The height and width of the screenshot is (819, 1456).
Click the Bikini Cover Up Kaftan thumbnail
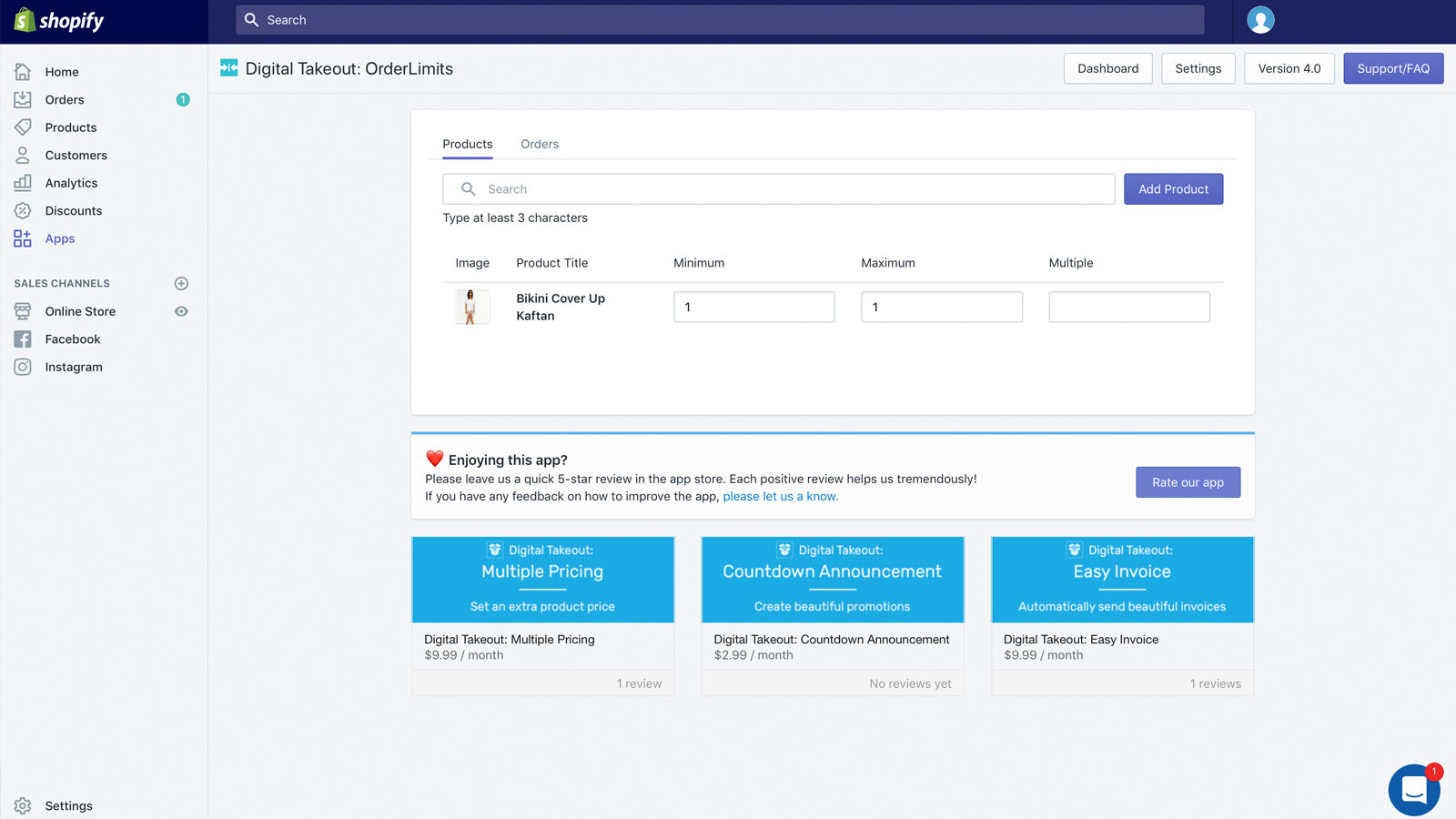click(x=471, y=307)
